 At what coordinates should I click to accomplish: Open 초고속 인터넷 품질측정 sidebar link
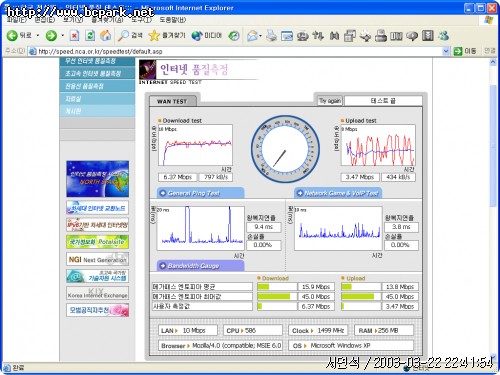pos(97,73)
